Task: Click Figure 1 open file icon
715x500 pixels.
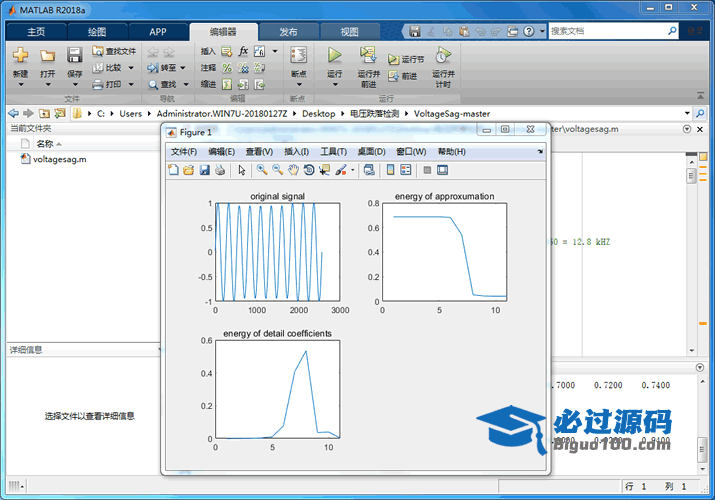Action: coord(188,170)
